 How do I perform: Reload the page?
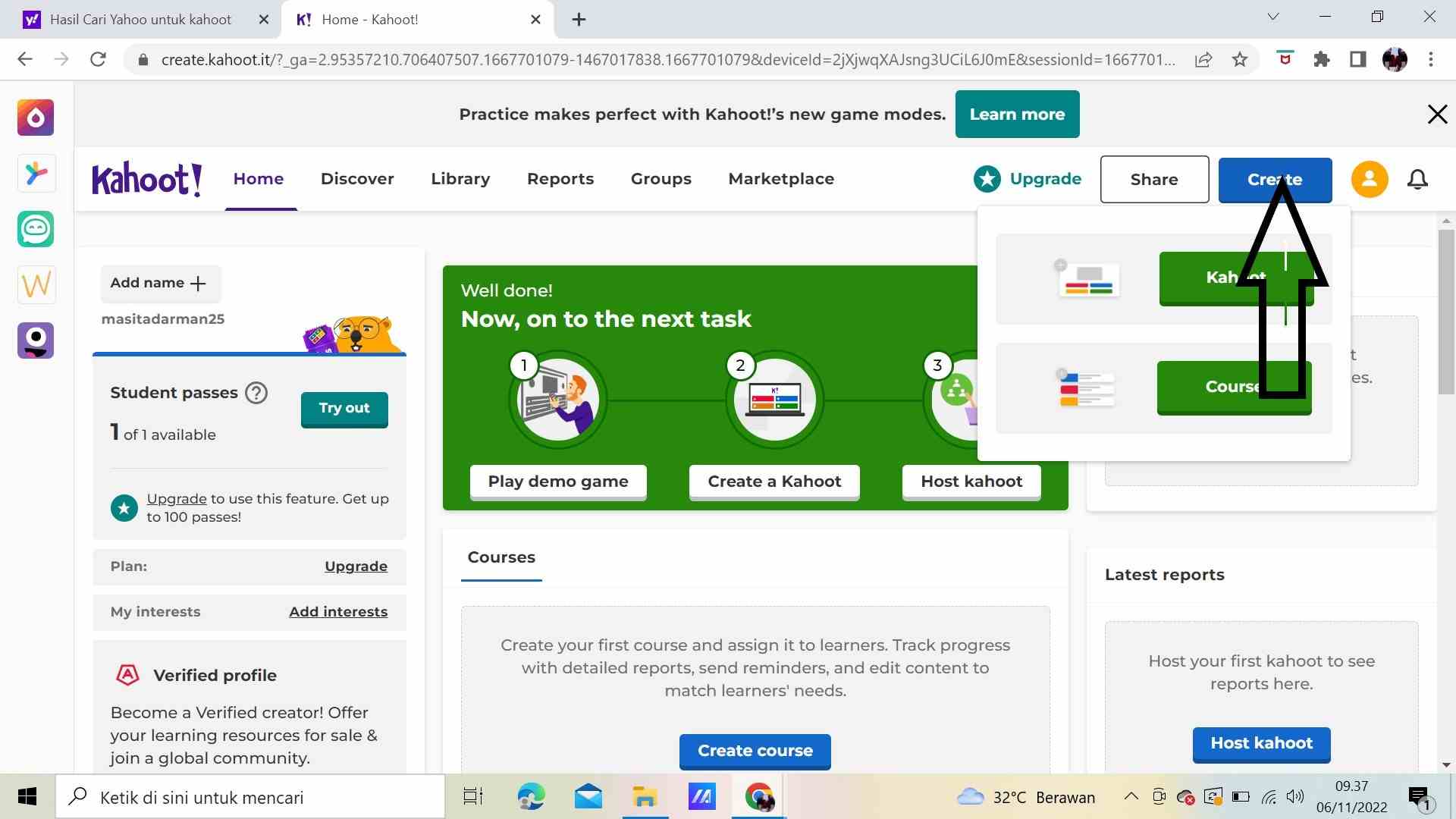pos(98,59)
